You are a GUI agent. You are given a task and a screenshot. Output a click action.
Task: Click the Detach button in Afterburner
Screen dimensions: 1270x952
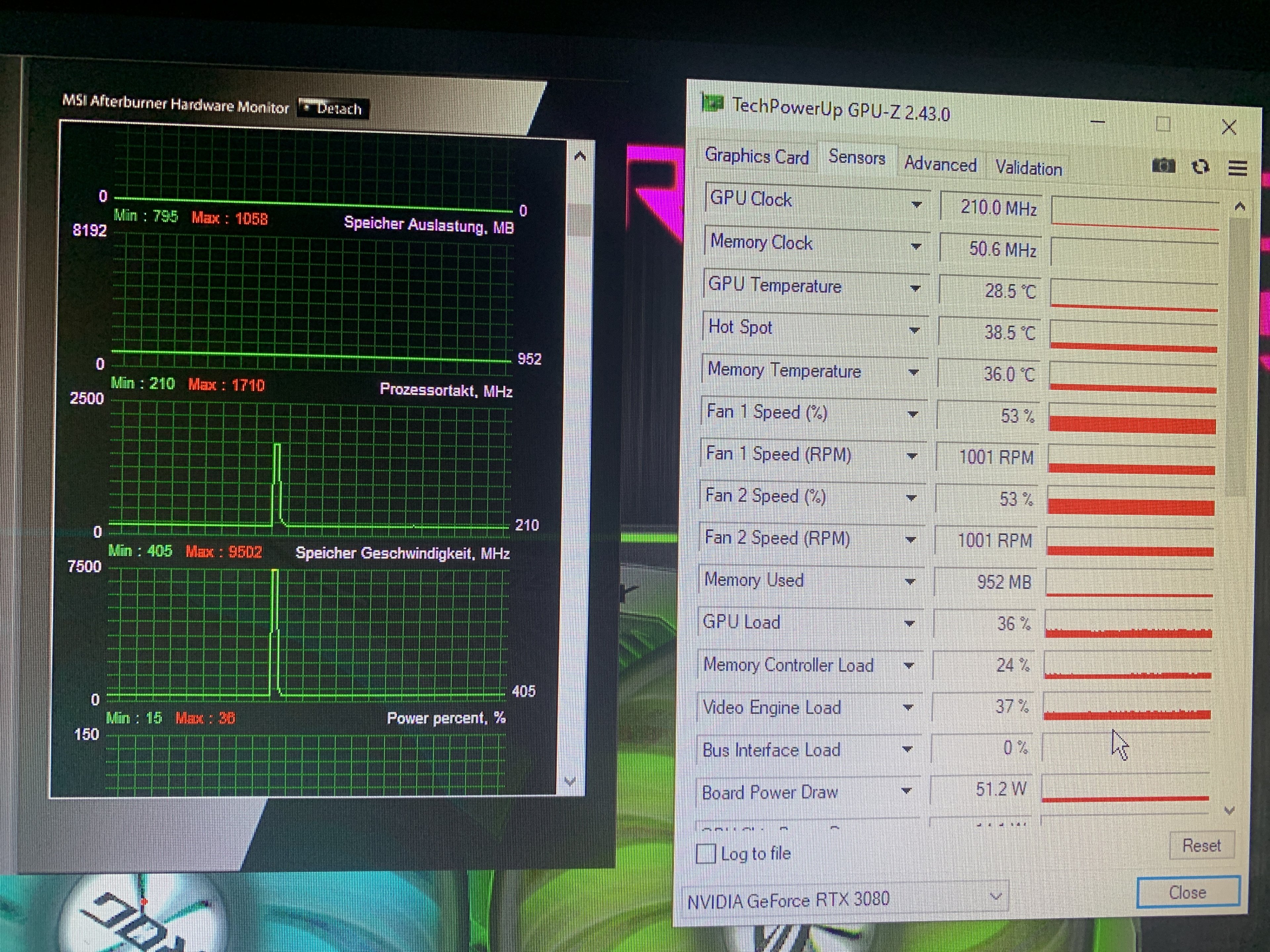pyautogui.click(x=333, y=108)
